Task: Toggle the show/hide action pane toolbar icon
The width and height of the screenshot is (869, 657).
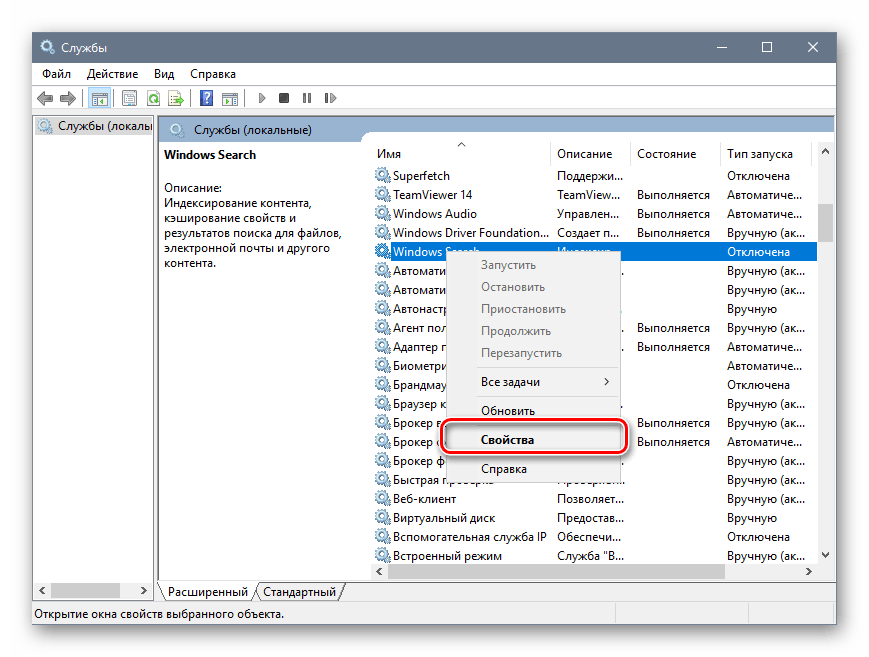Action: 230,99
